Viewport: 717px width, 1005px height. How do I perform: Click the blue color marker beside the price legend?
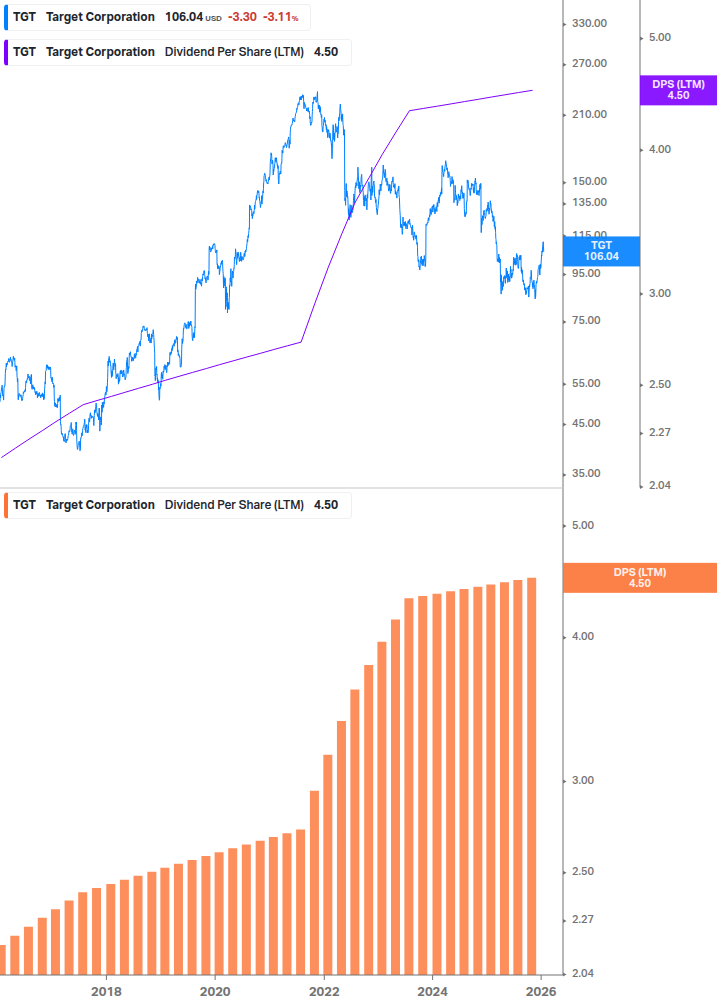click(4, 17)
